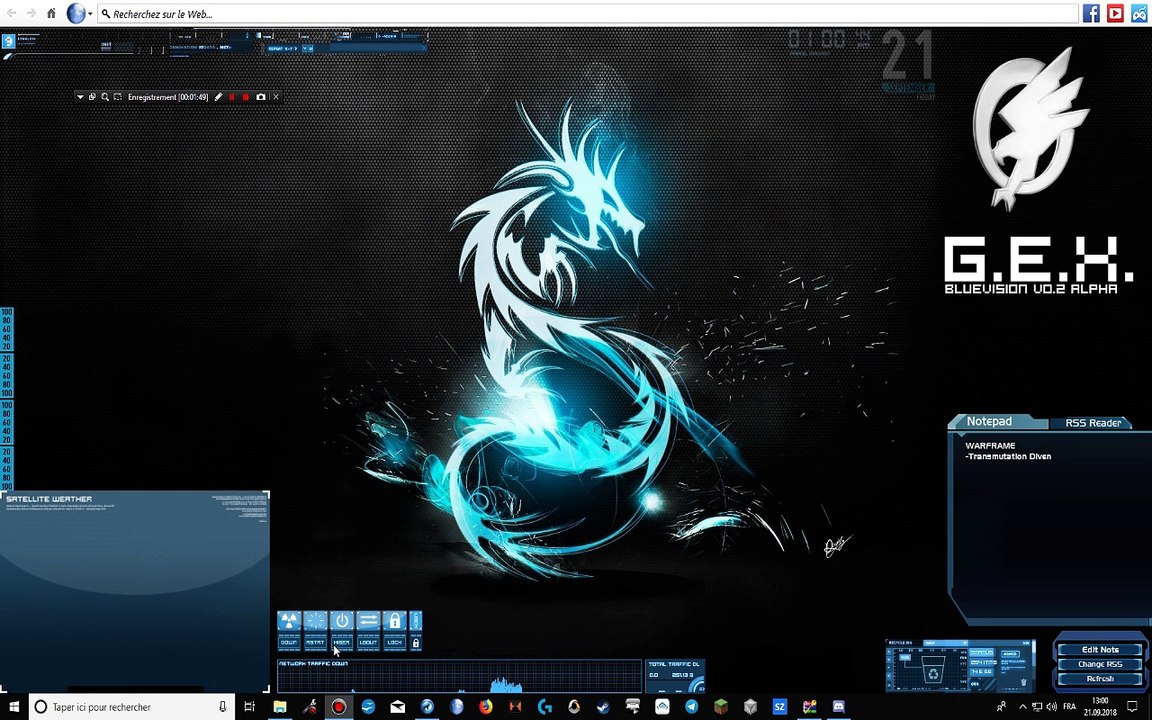The height and width of the screenshot is (720, 1152).
Task: Click the WARFRAME note text
Action: coord(990,446)
